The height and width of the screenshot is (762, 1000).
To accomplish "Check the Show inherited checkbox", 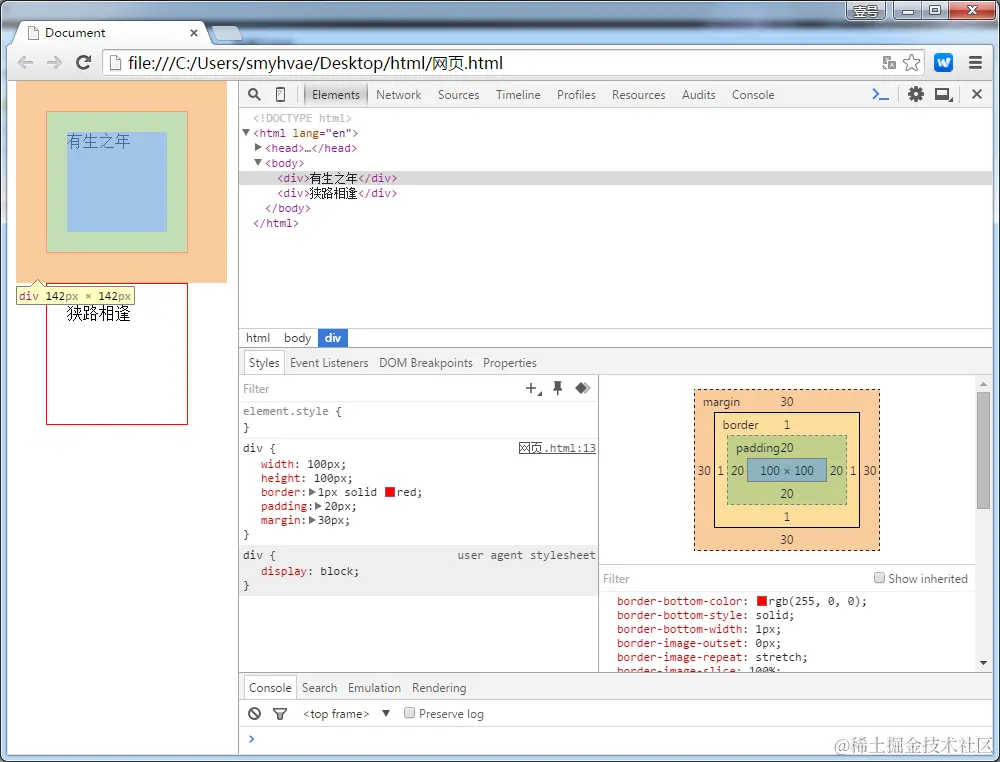I will click(x=879, y=578).
